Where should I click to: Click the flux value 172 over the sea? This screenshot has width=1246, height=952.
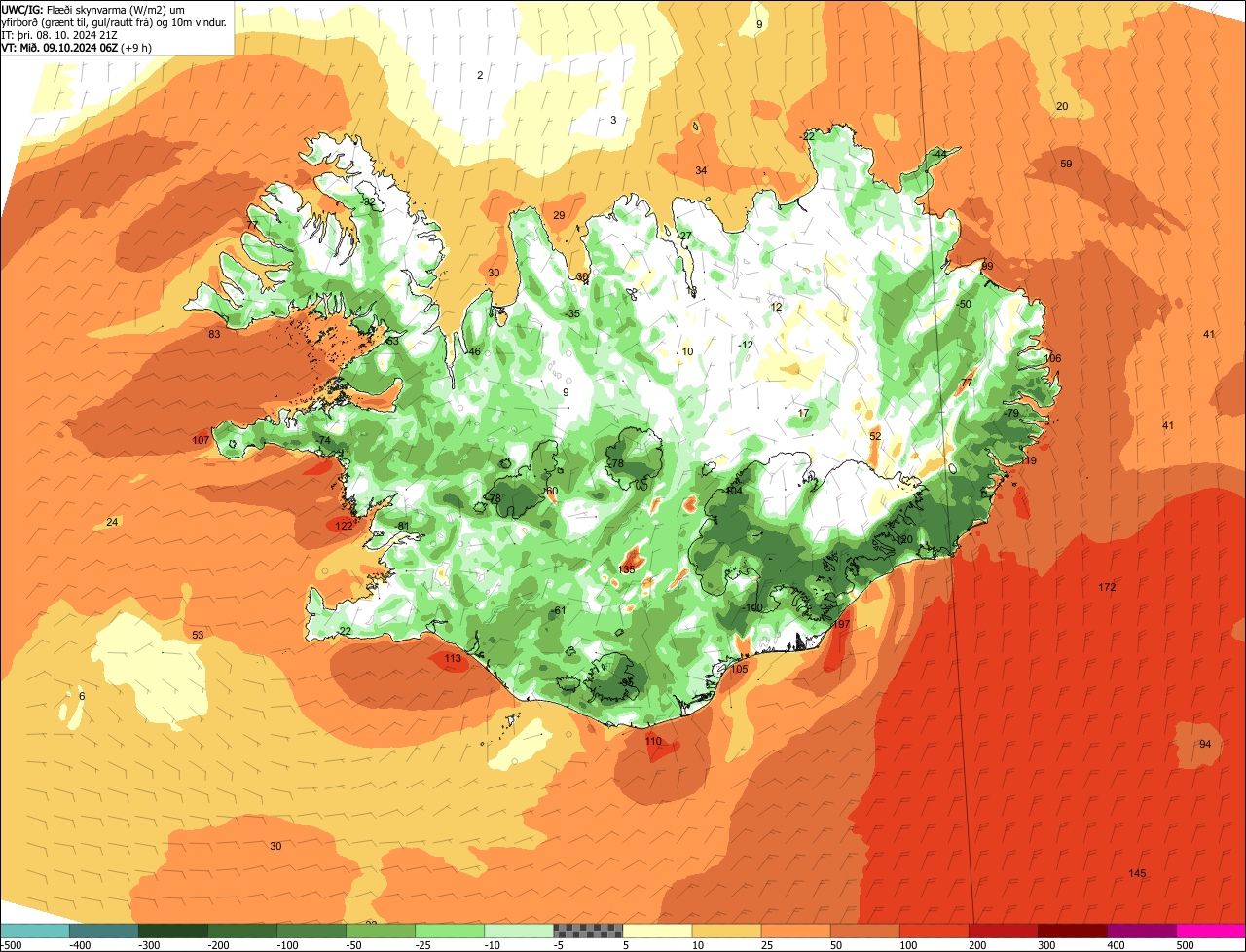tap(1107, 587)
